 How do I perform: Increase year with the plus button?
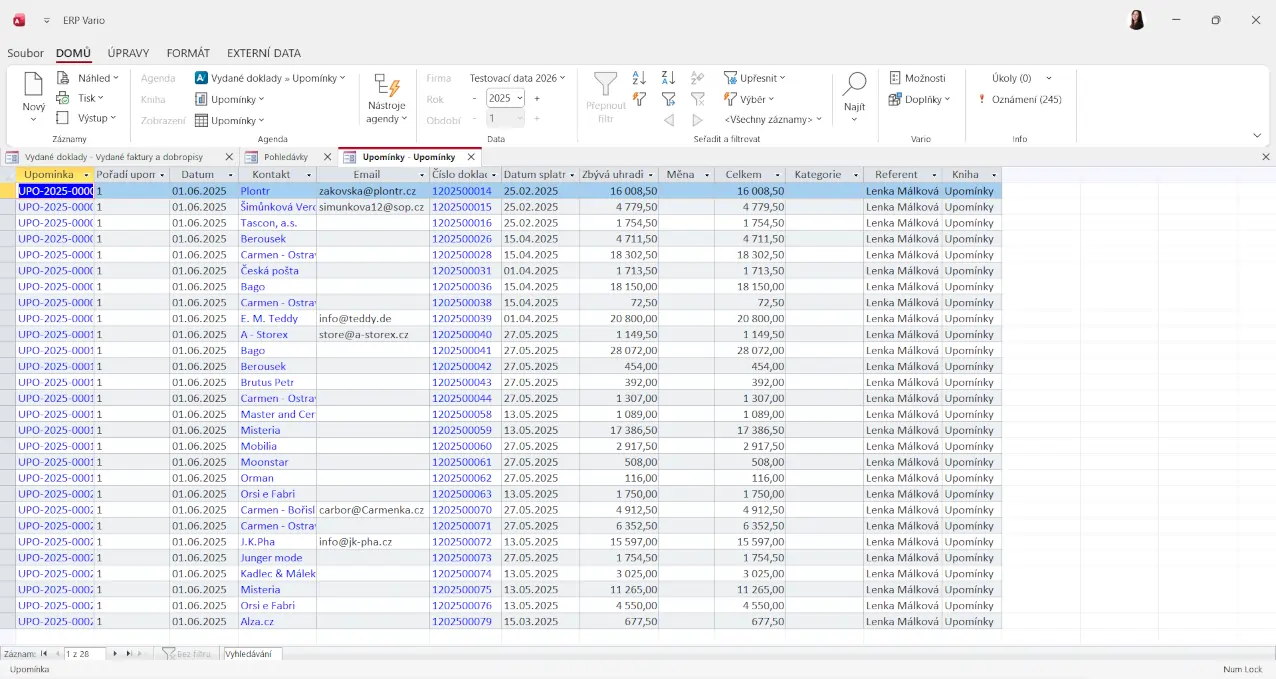[537, 99]
